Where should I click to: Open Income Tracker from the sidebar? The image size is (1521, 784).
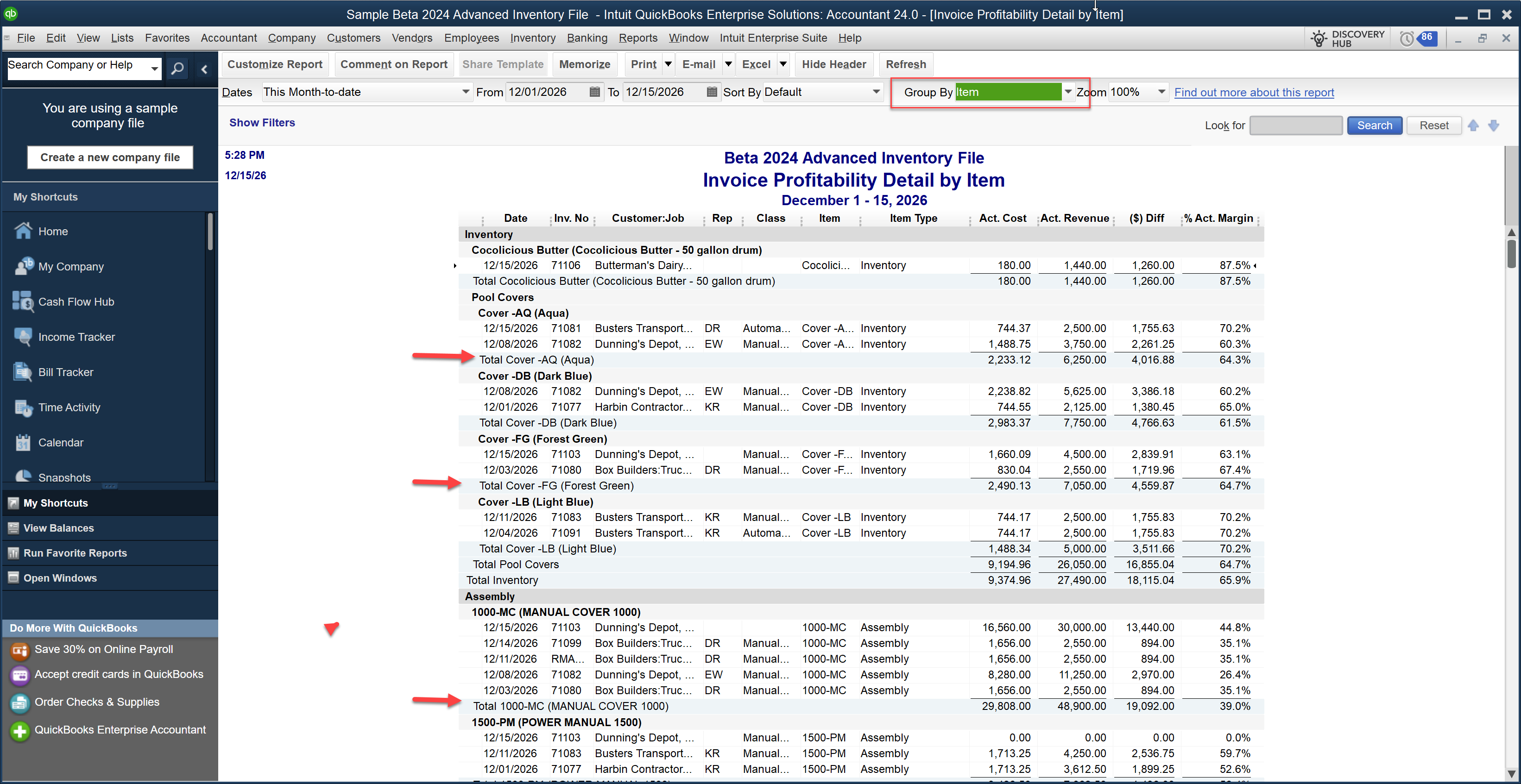[x=76, y=337]
